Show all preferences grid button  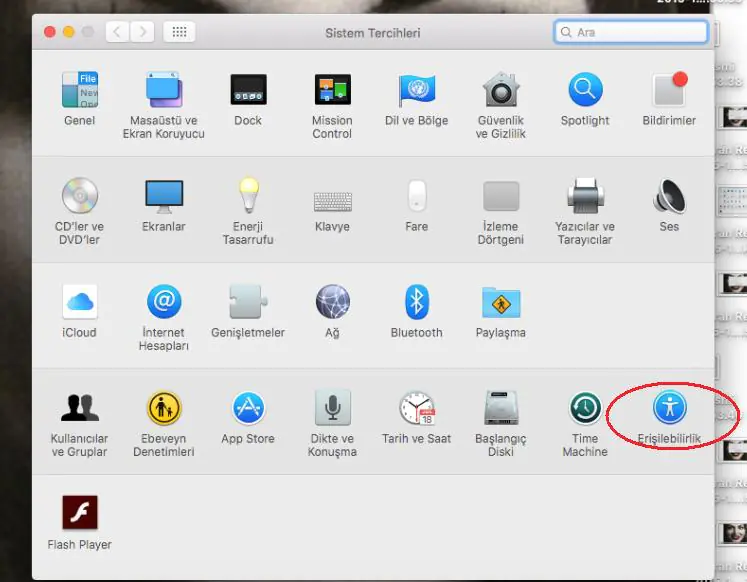click(x=179, y=32)
